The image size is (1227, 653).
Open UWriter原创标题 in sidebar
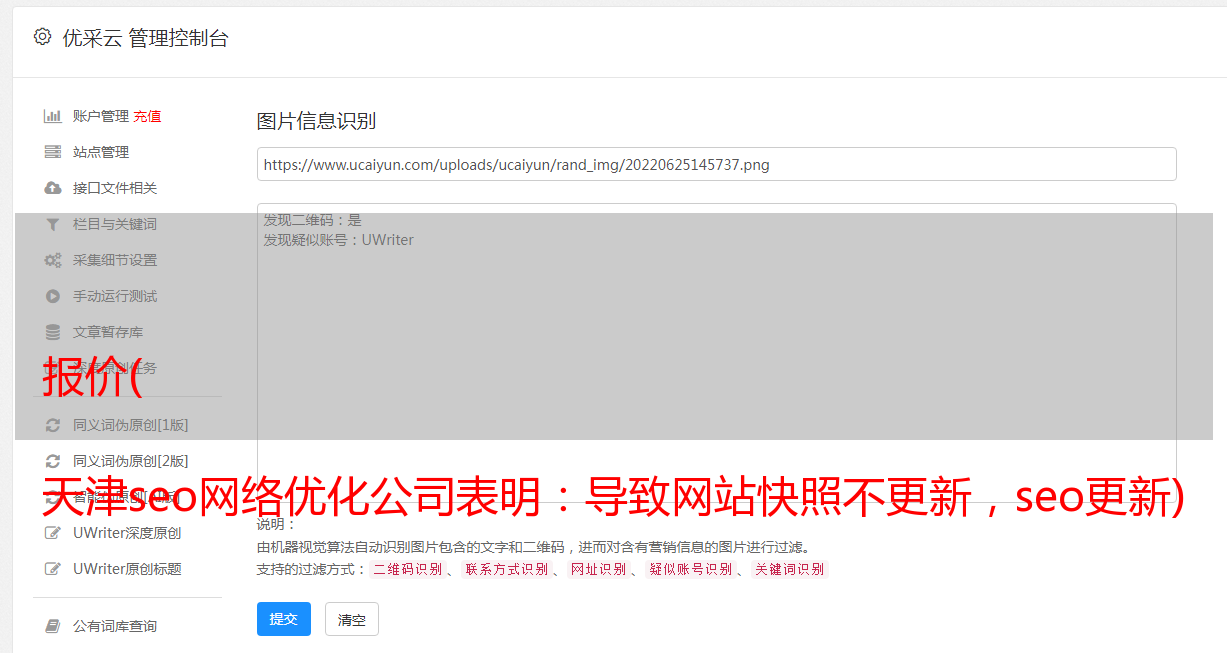tap(127, 569)
